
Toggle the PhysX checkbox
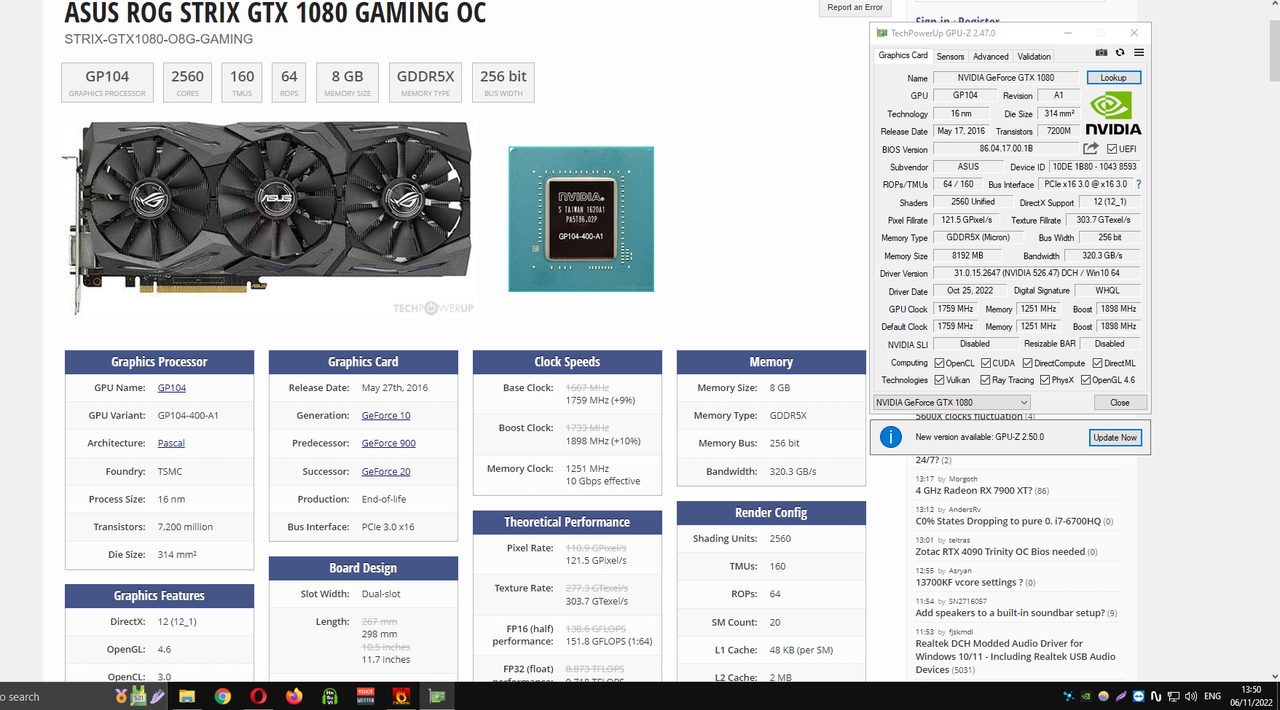(1045, 380)
